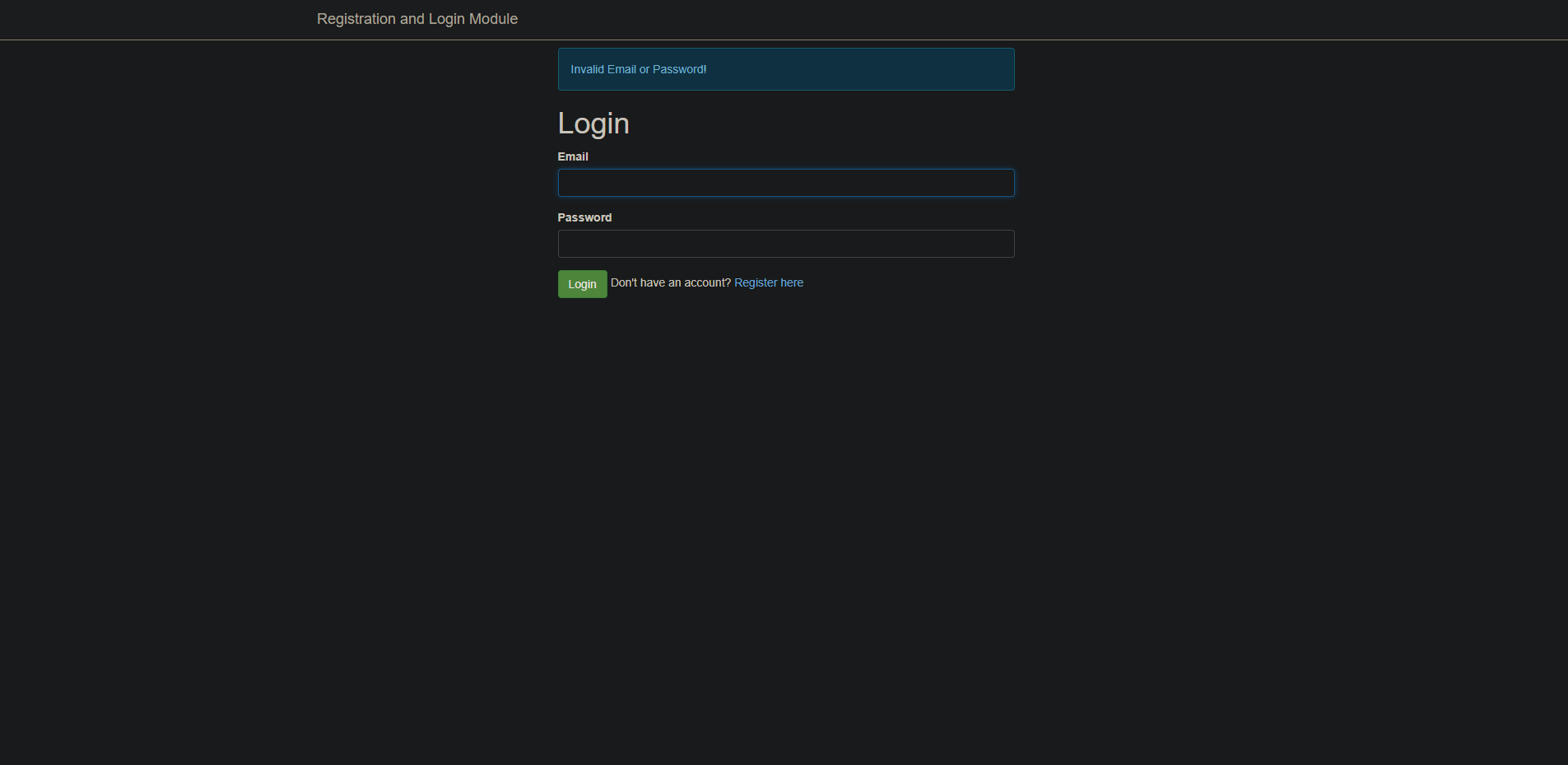Click the Email field label

click(573, 156)
